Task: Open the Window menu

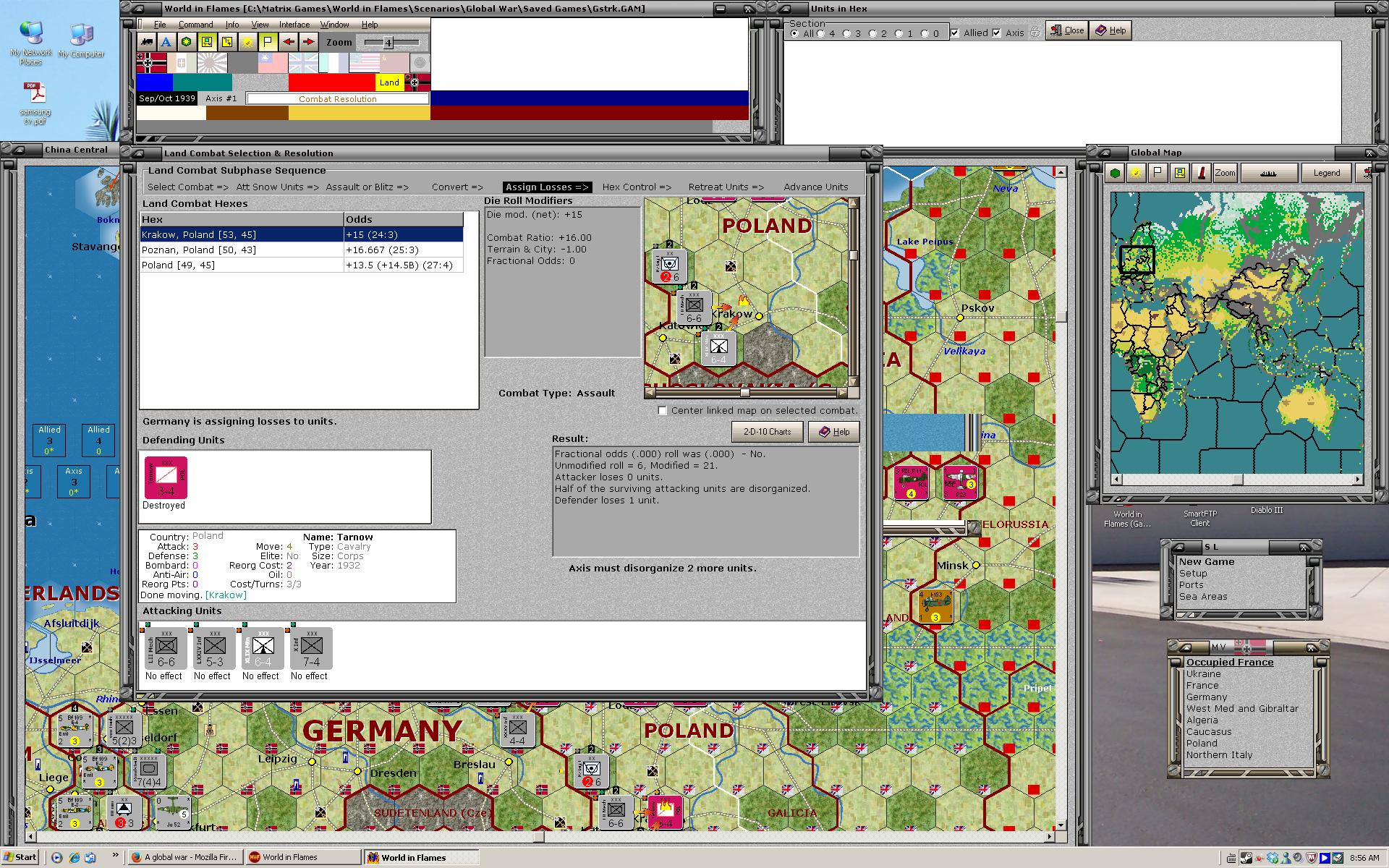Action: [335, 25]
